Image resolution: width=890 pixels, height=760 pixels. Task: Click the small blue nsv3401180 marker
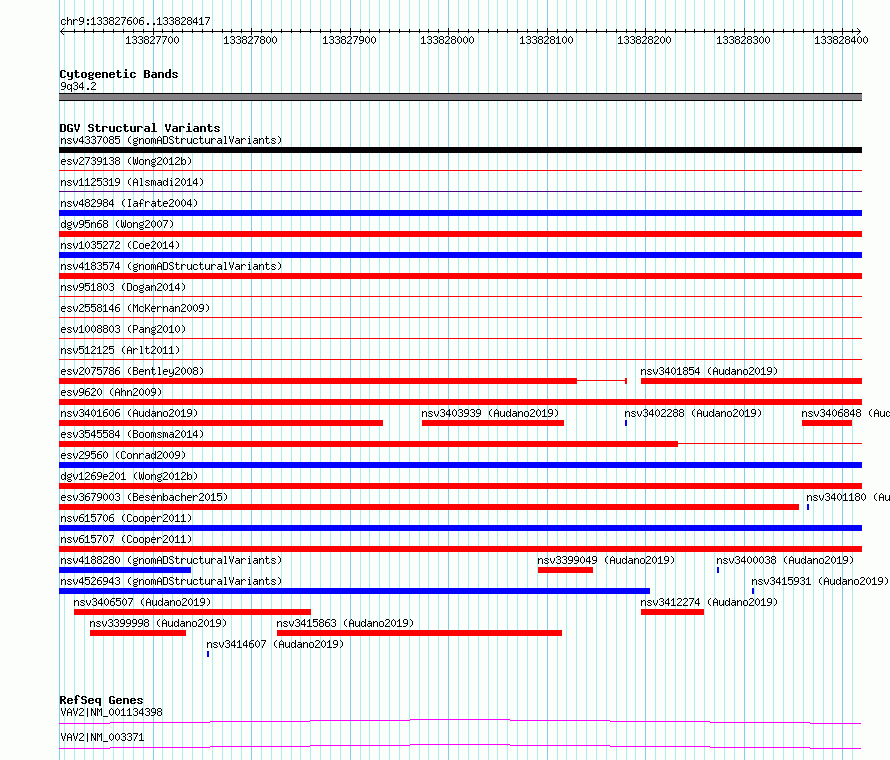click(x=808, y=507)
